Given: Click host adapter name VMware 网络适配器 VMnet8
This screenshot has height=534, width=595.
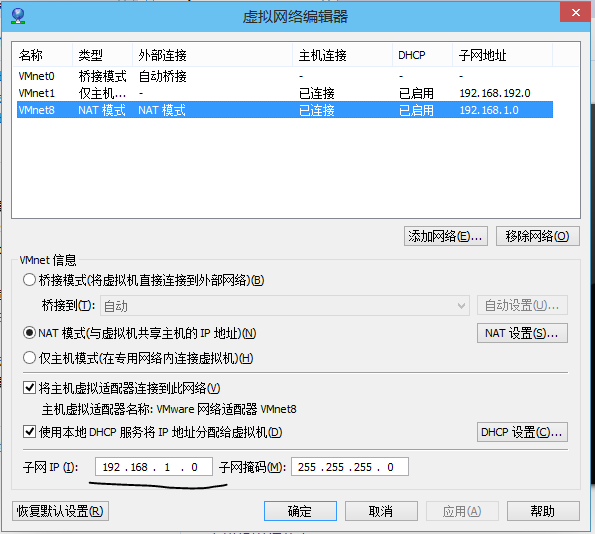Looking at the screenshot, I should 227,409.
